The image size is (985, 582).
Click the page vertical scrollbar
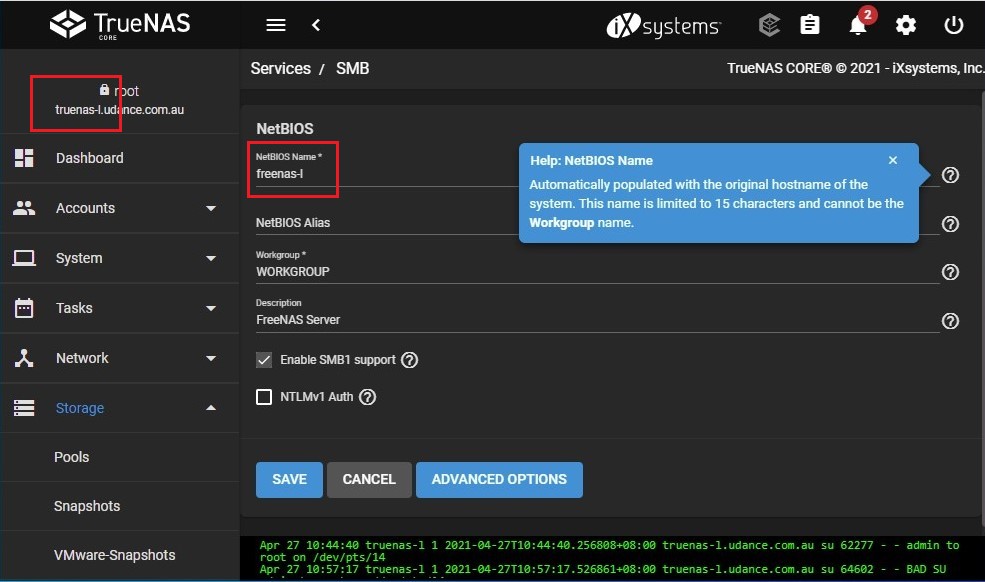982,308
